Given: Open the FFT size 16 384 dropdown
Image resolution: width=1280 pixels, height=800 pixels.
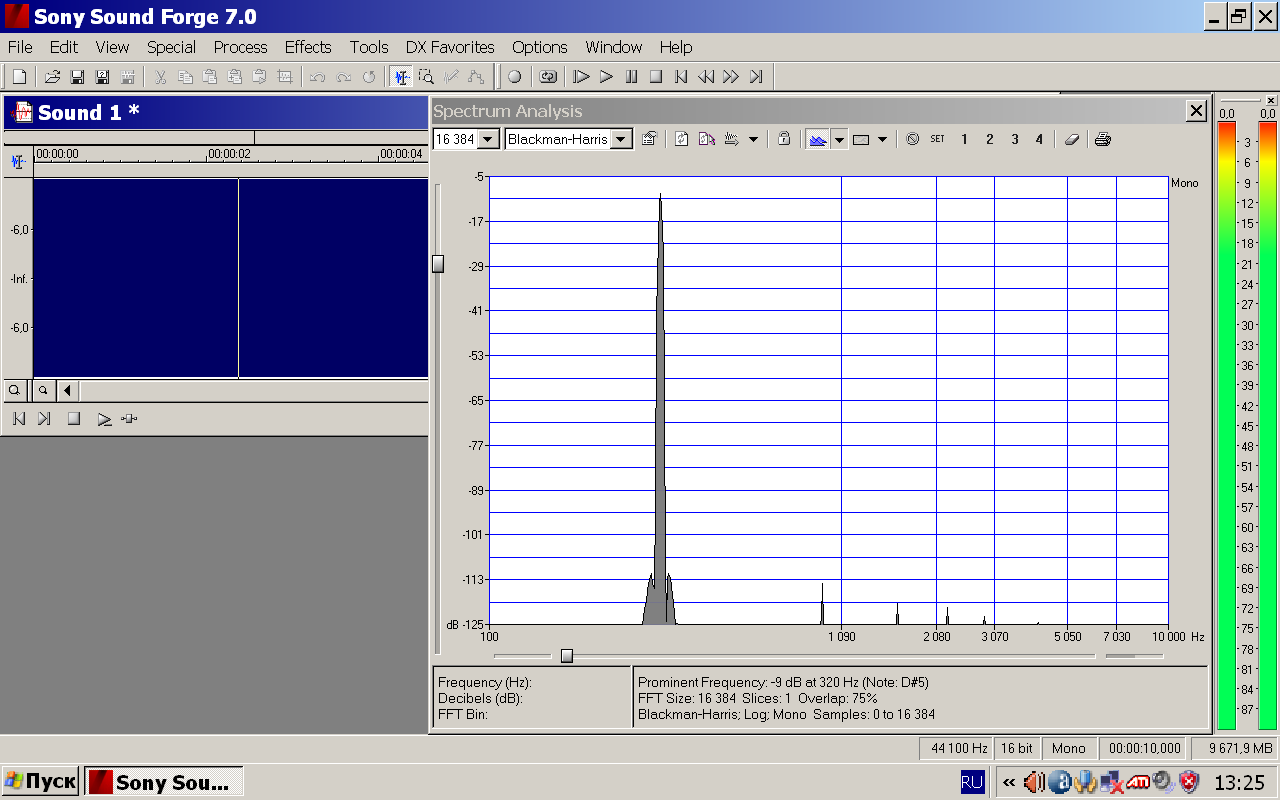Looking at the screenshot, I should point(489,140).
